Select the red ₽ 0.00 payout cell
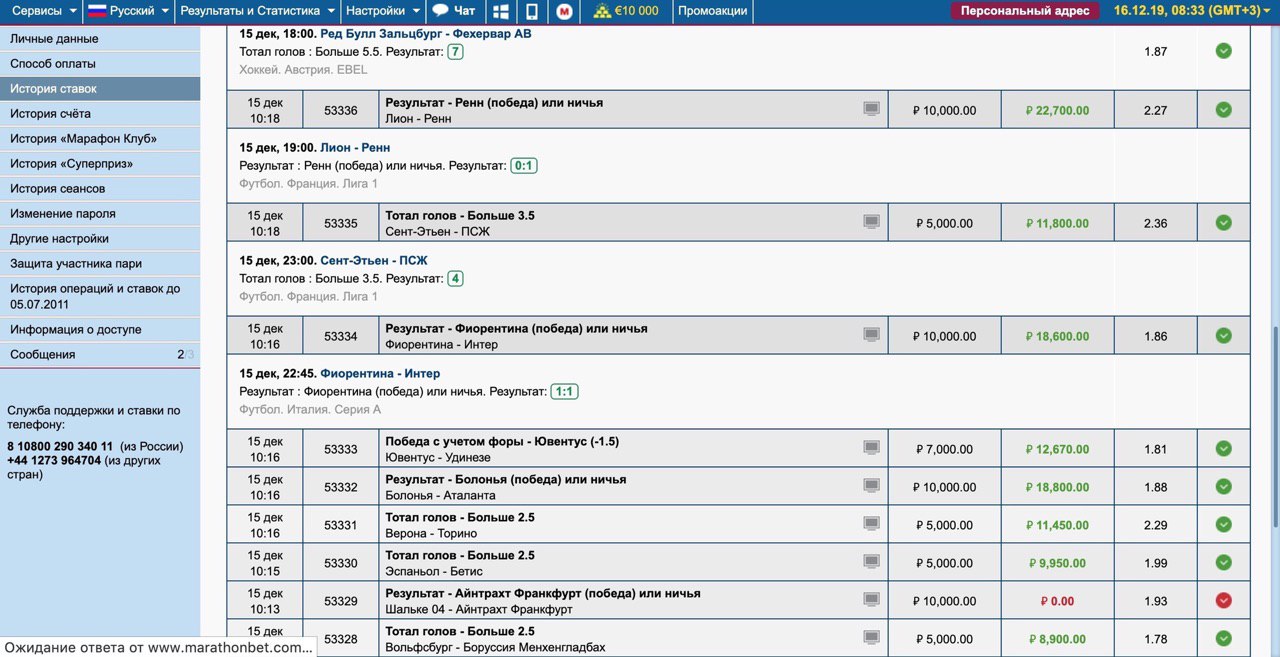Image resolution: width=1280 pixels, height=657 pixels. pos(1057,601)
